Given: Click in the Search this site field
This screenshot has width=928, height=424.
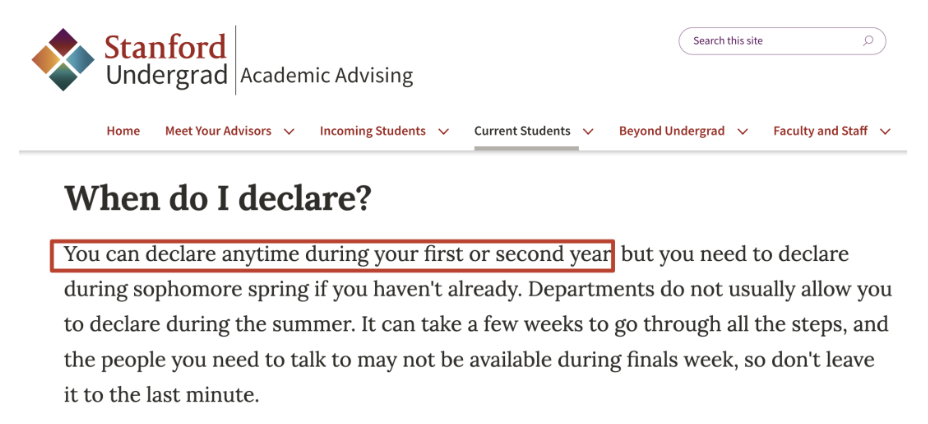Looking at the screenshot, I should point(782,41).
